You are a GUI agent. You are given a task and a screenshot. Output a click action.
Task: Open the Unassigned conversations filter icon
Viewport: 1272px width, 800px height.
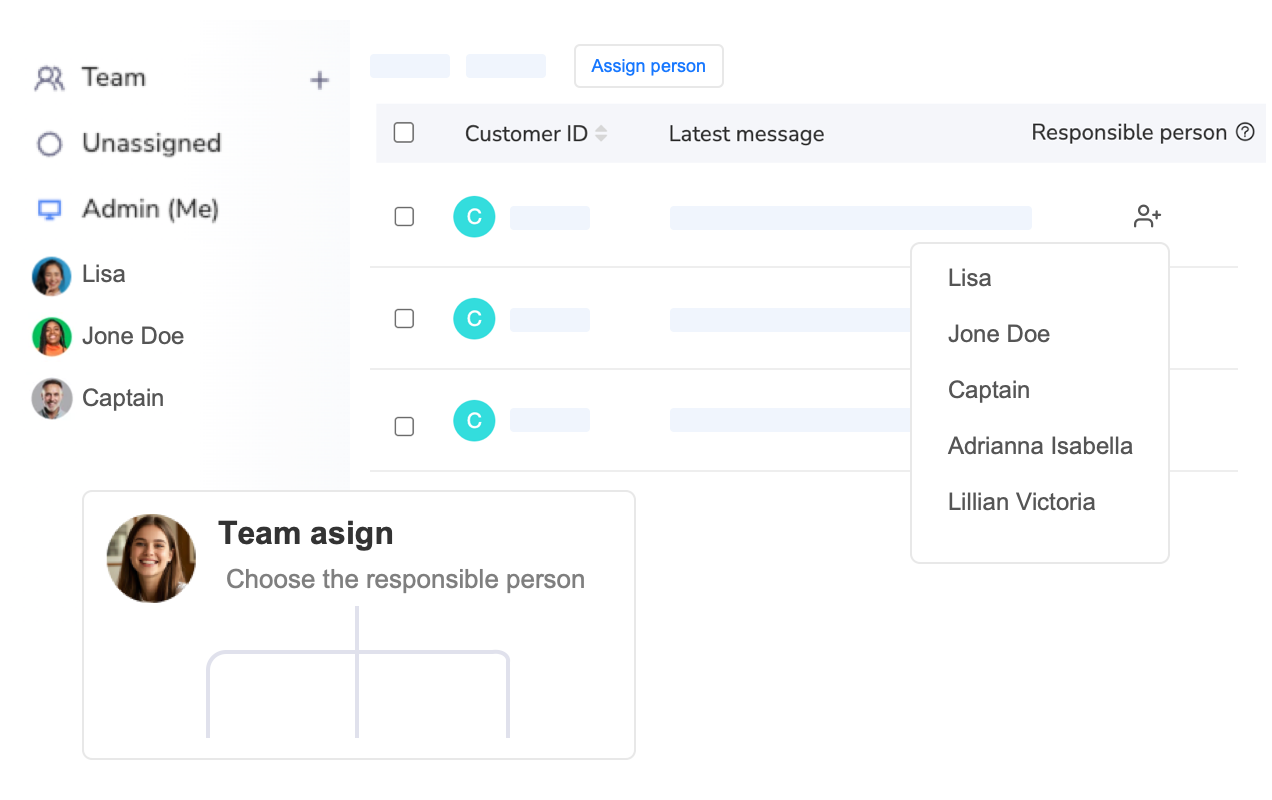click(48, 144)
